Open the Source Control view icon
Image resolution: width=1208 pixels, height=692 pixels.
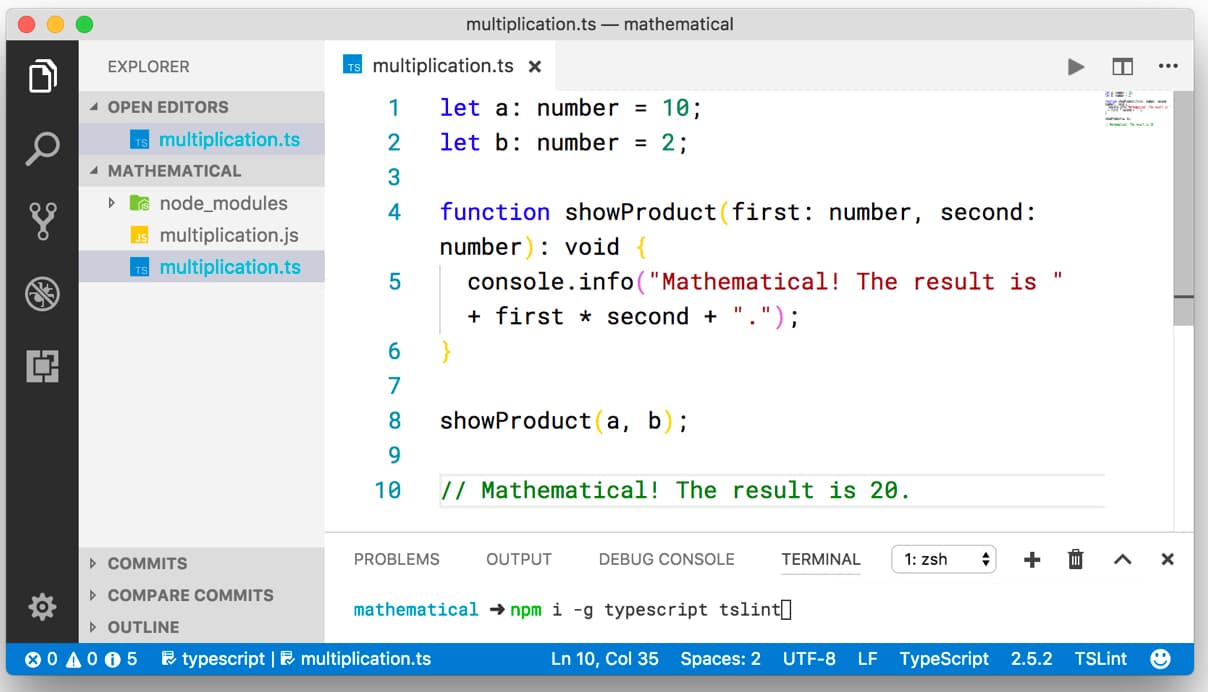point(42,221)
